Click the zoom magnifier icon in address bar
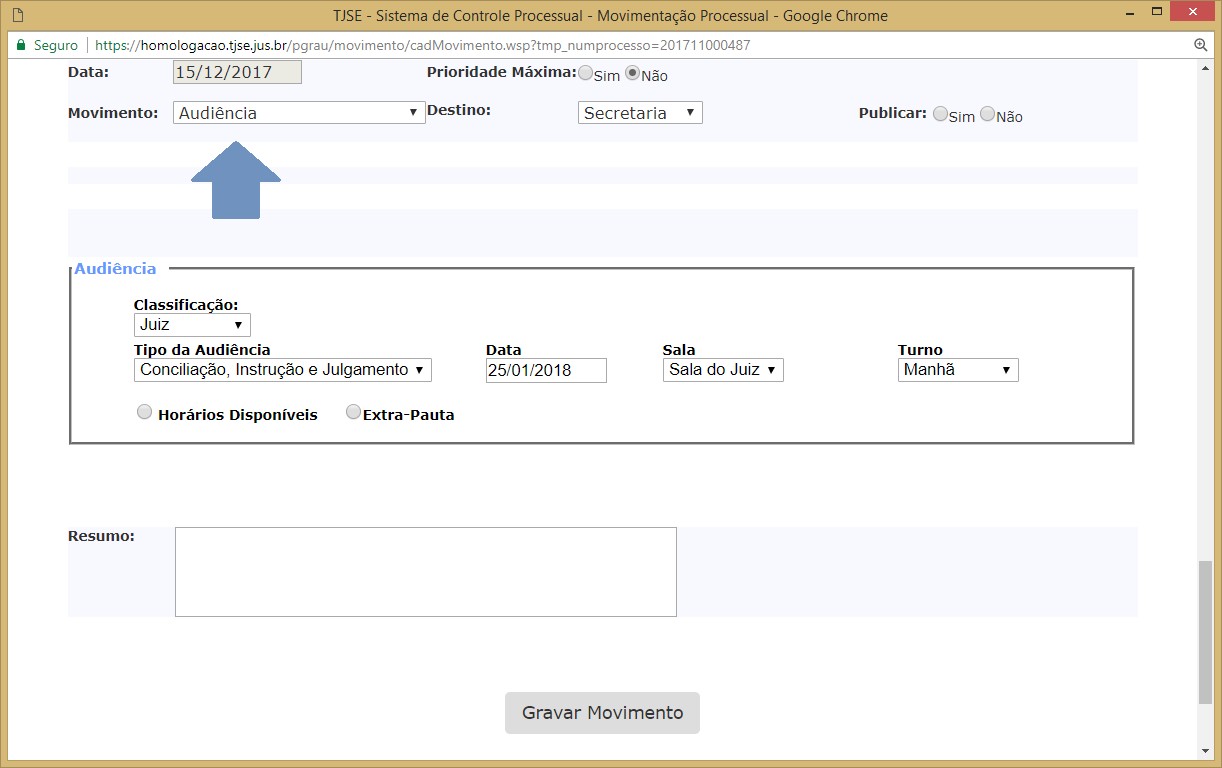Viewport: 1222px width, 768px height. point(1201,45)
